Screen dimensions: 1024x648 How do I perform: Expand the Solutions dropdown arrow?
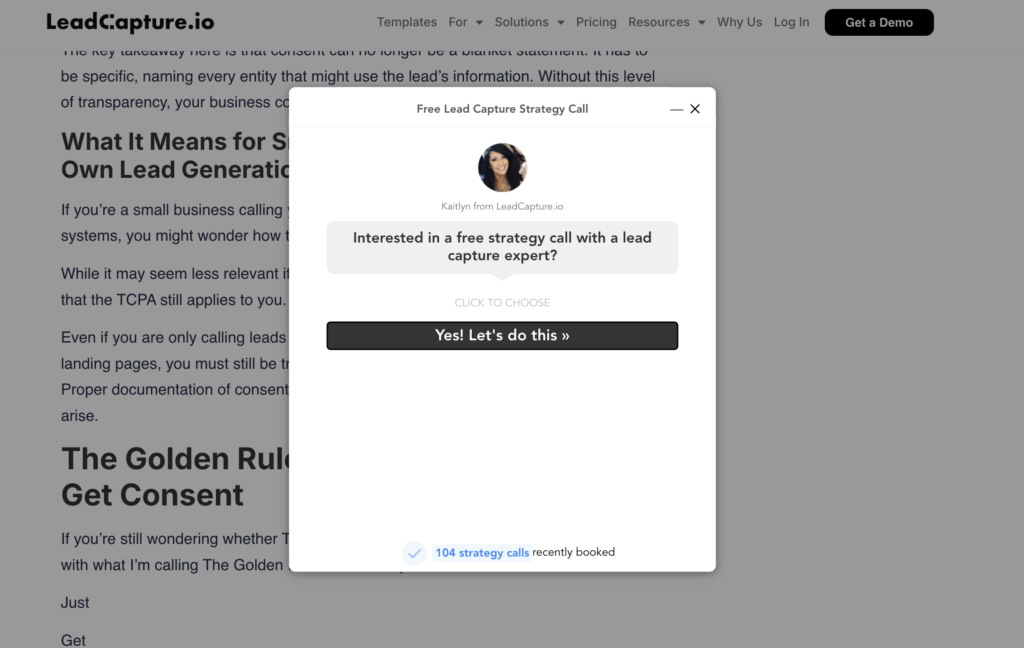tap(560, 22)
